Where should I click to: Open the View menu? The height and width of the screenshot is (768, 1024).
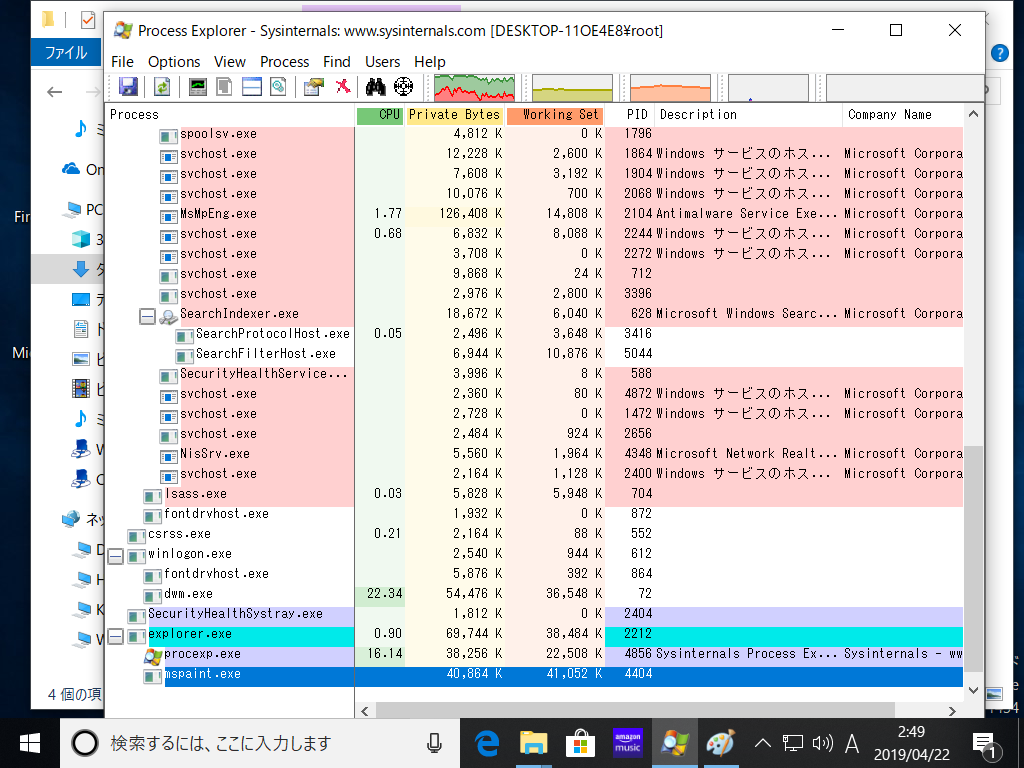pos(230,61)
